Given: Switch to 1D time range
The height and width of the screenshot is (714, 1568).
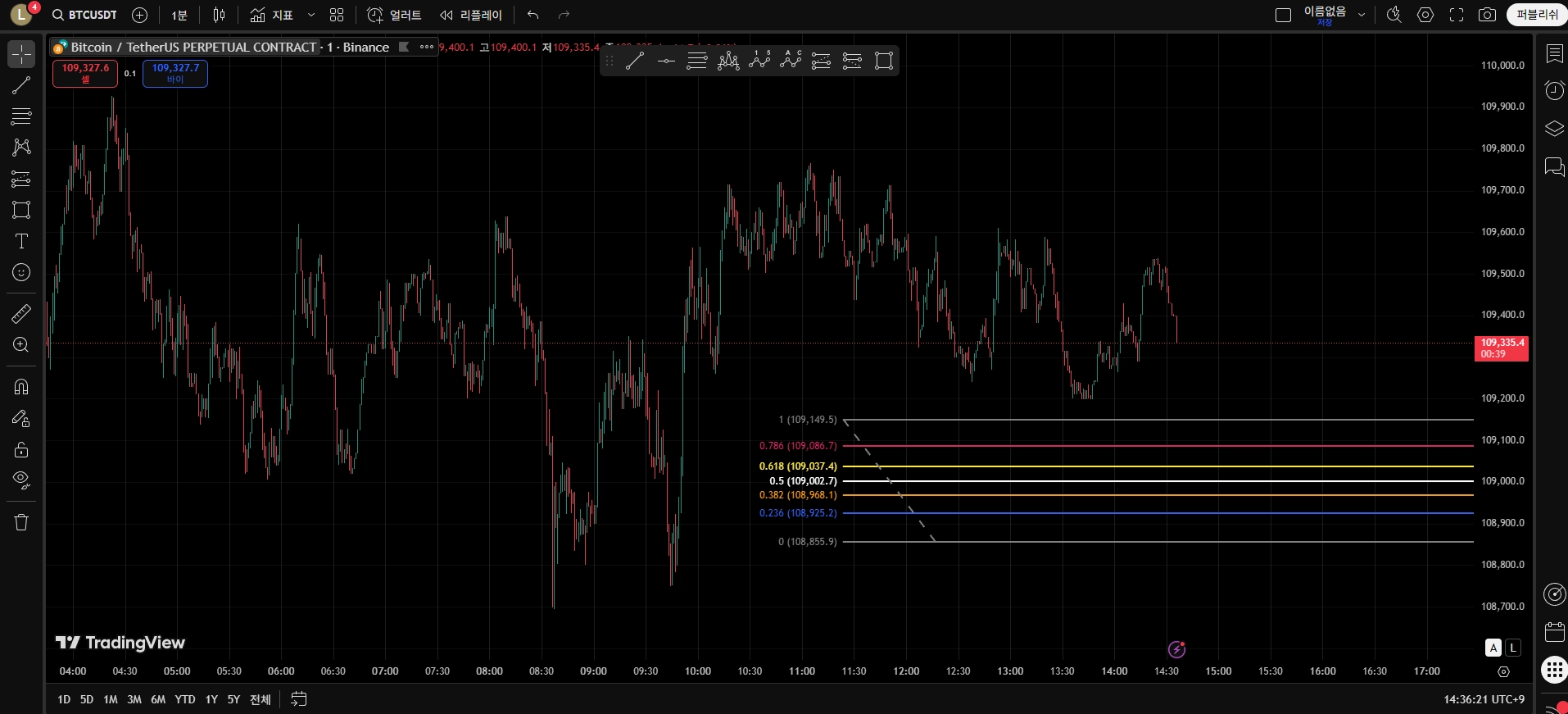Looking at the screenshot, I should [64, 699].
